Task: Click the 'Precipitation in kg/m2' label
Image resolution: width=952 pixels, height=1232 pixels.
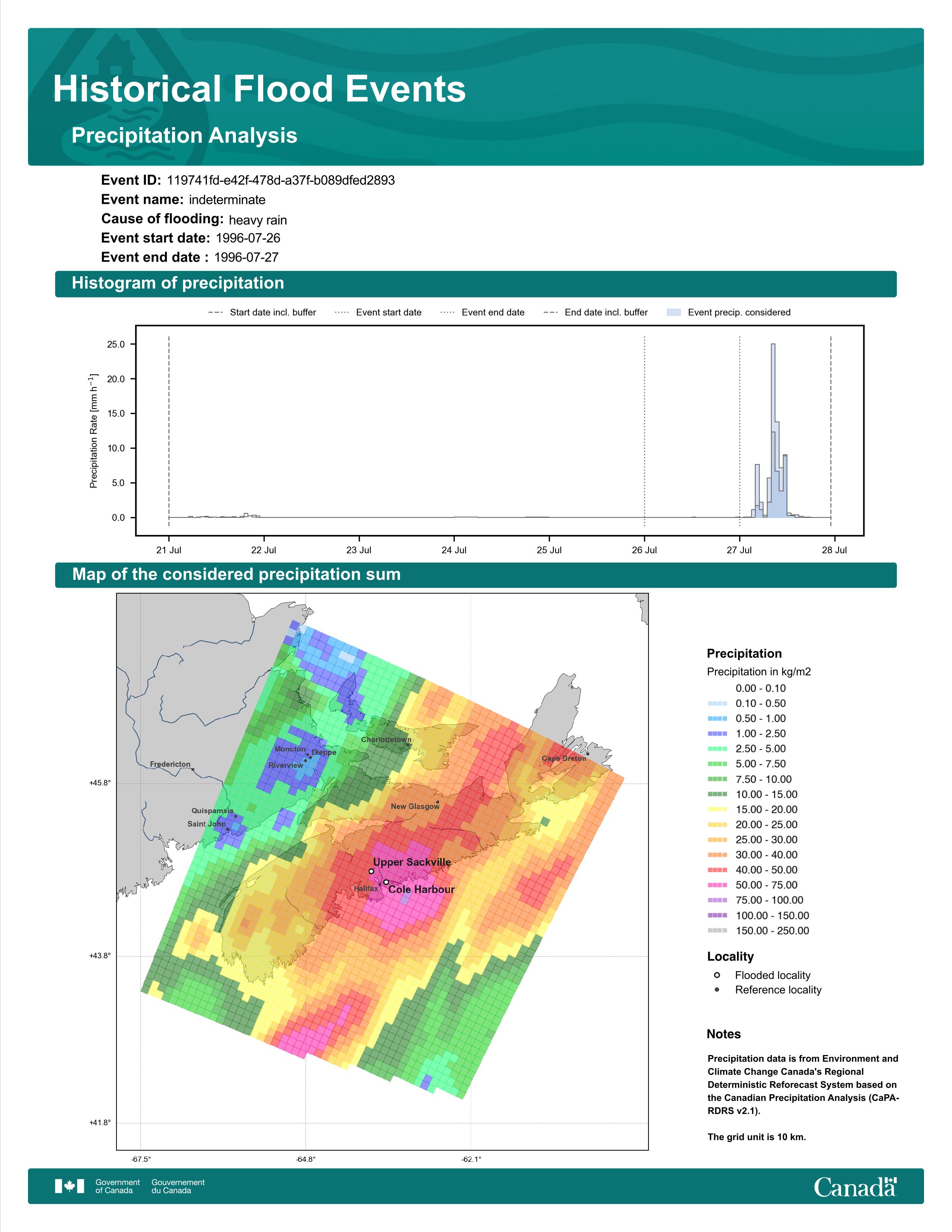Action: [759, 672]
